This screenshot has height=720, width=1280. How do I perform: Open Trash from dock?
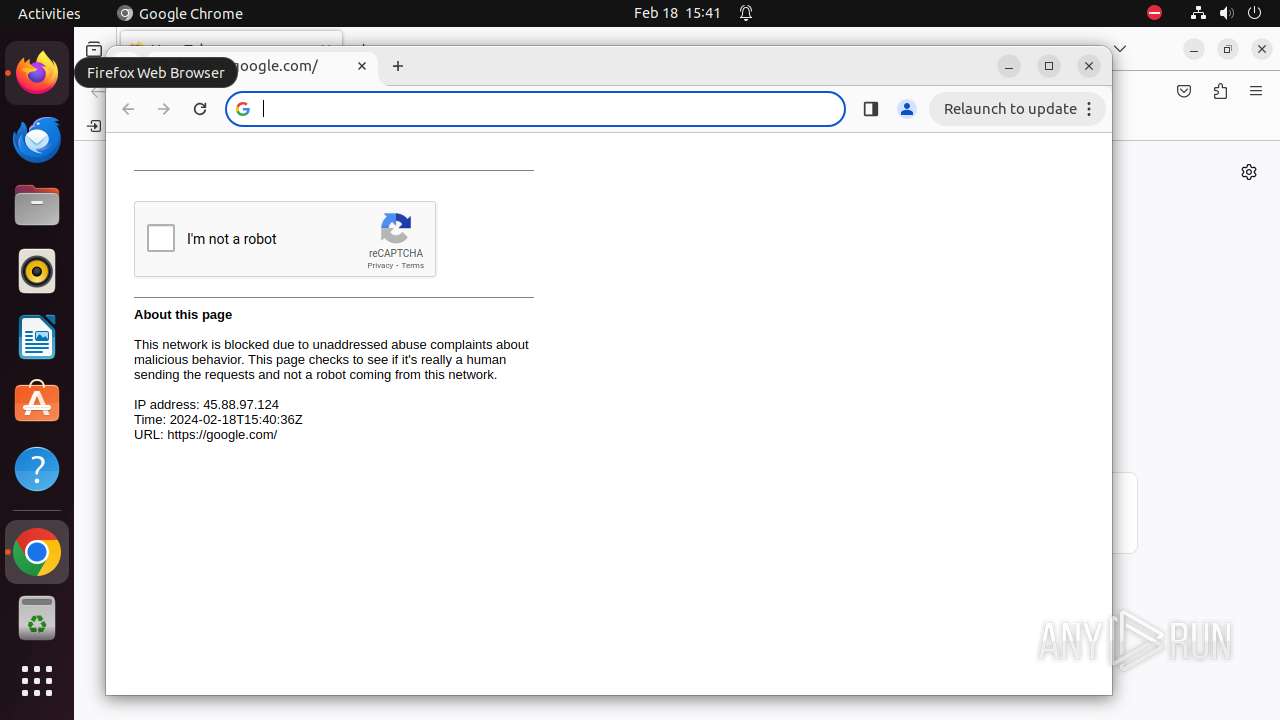(x=37, y=618)
